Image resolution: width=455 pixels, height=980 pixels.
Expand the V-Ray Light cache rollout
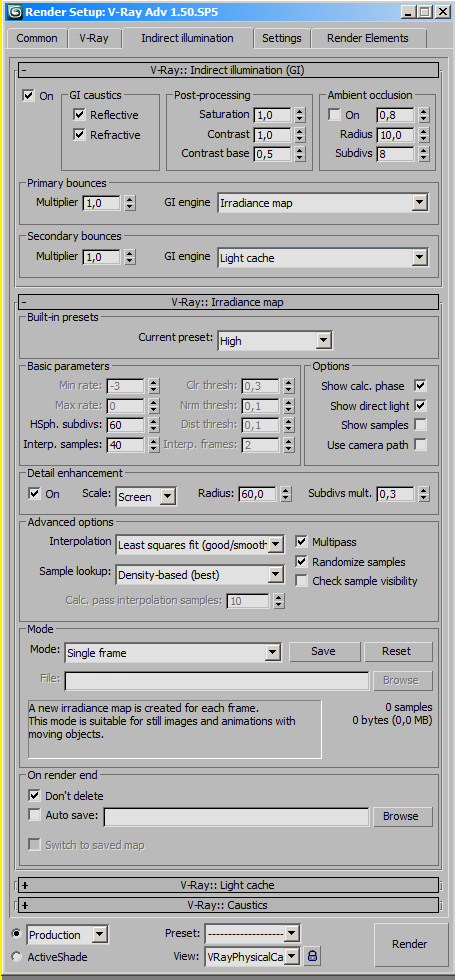coord(228,885)
